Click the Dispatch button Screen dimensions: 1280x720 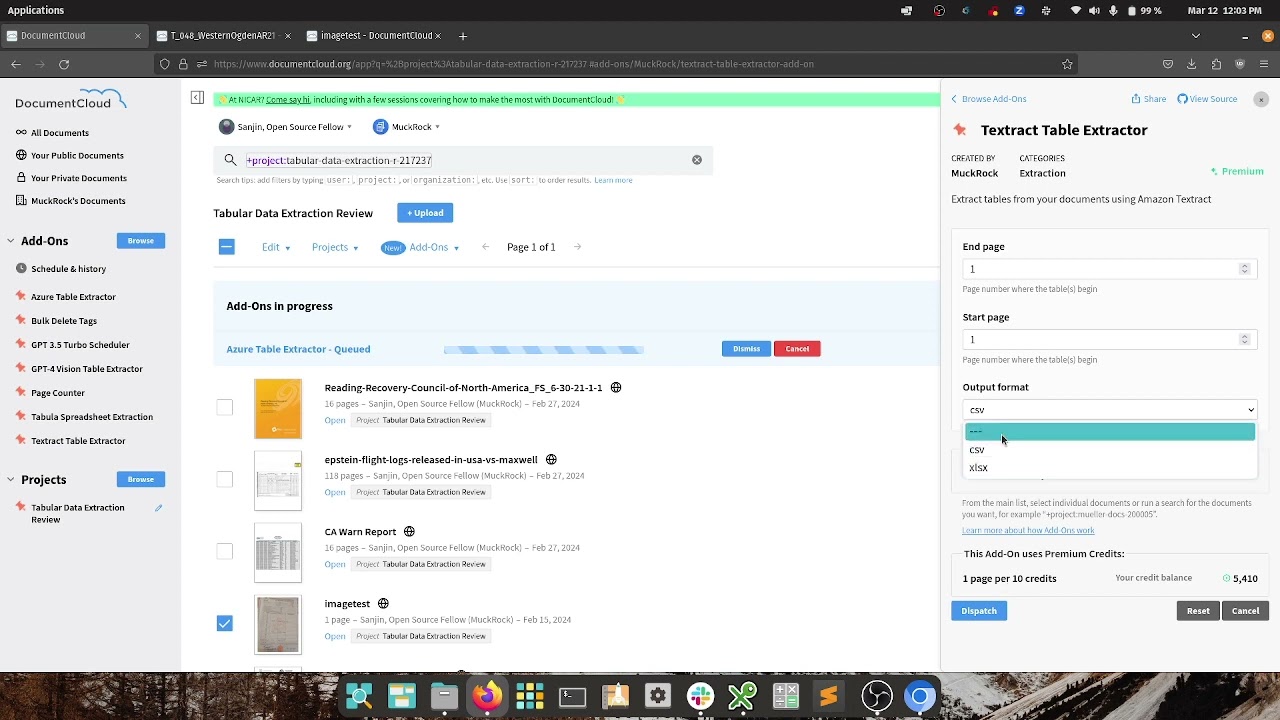click(979, 611)
